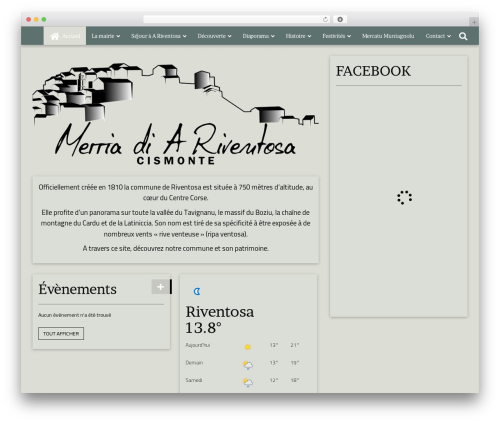The width and height of the screenshot is (500, 423).
Task: Open the Découverte dropdown menu
Action: coord(214,36)
